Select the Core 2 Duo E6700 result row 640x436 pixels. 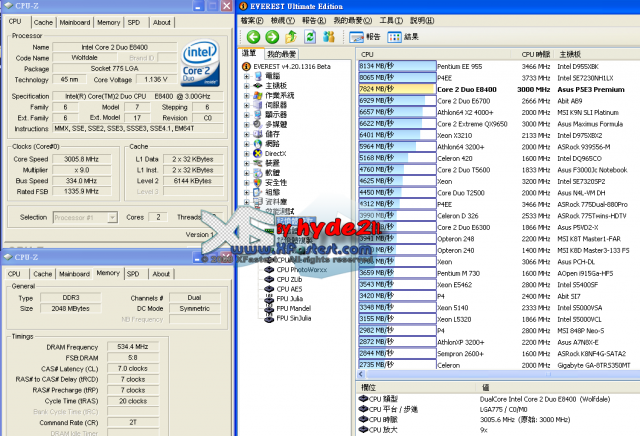[499, 101]
